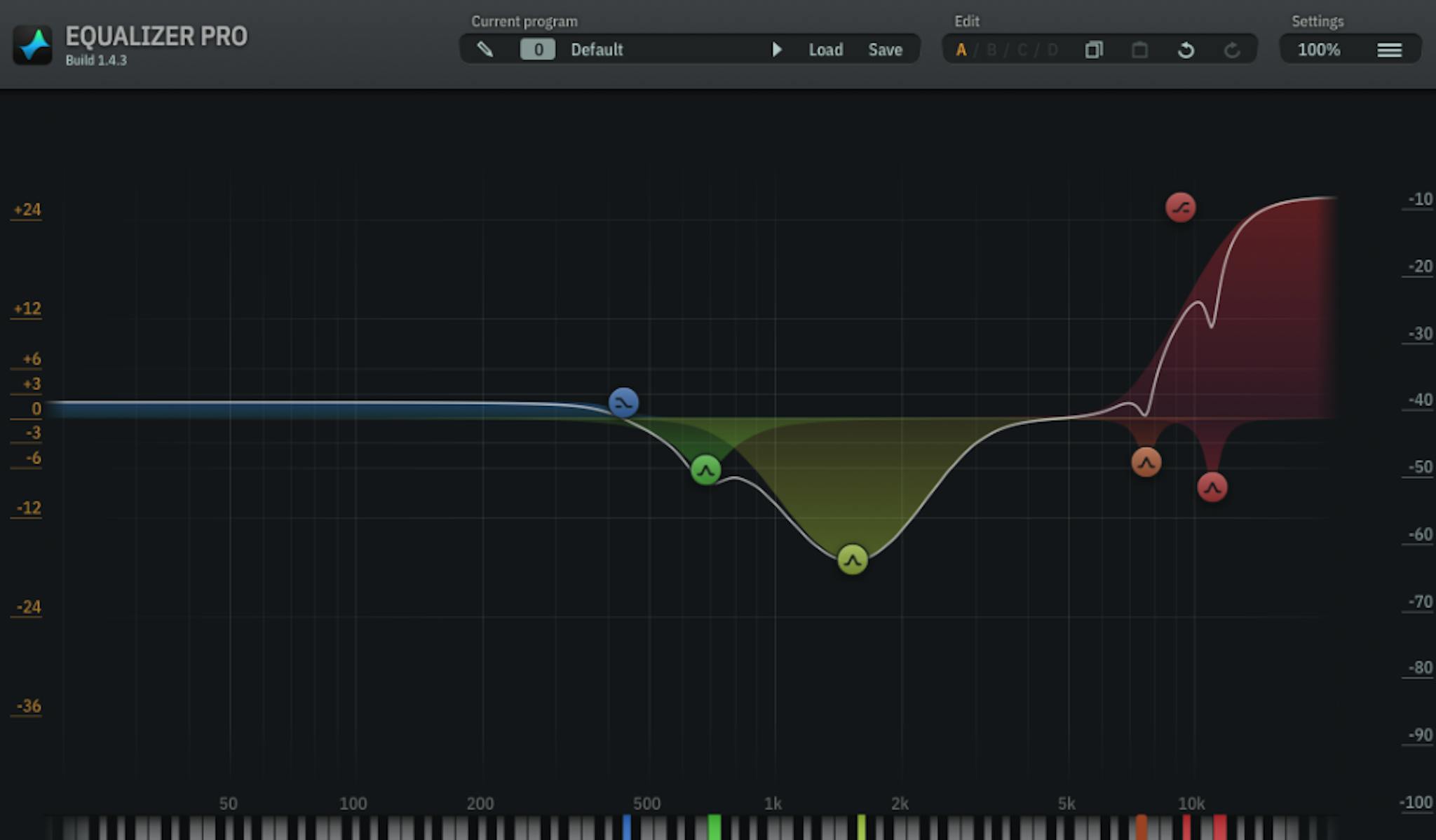Click the Save program button
The image size is (1436, 840).
[885, 50]
